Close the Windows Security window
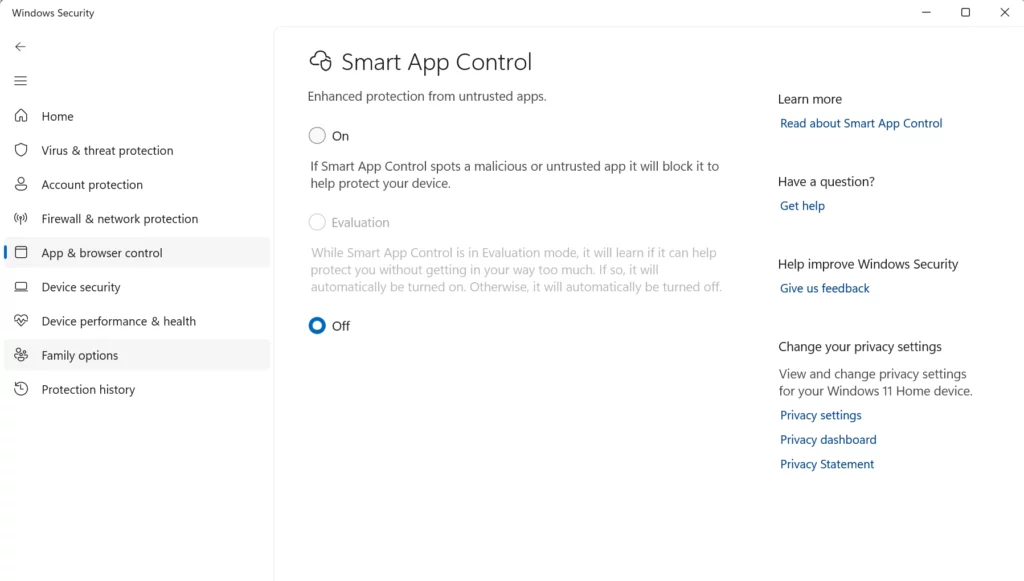Screen dimensions: 1024x581 (x=1004, y=12)
